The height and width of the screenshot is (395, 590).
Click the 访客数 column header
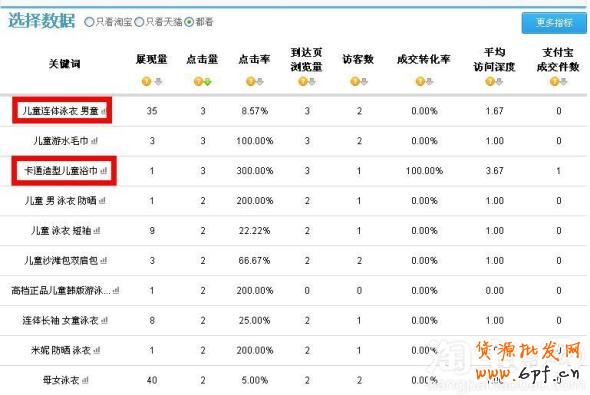point(358,59)
